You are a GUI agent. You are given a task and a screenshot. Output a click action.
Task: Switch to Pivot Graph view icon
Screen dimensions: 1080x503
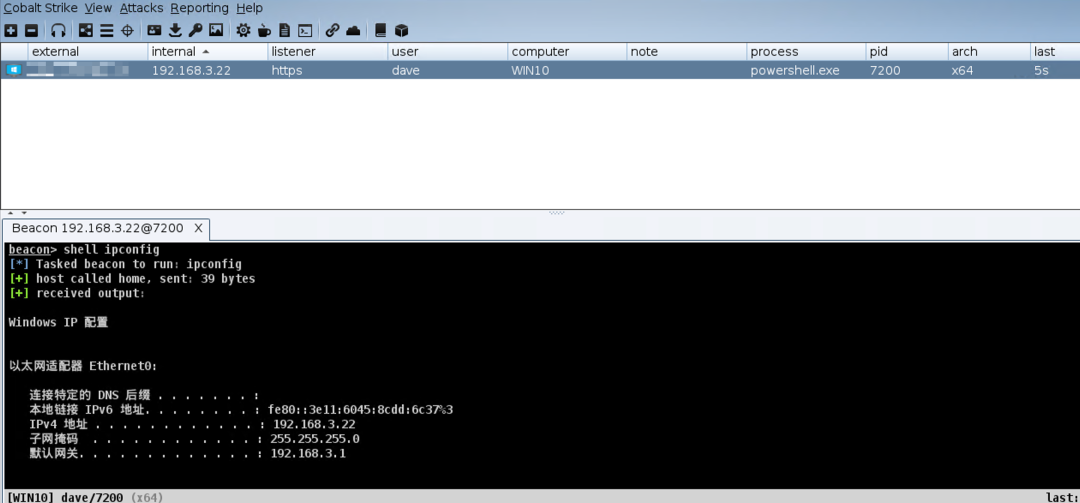85,30
